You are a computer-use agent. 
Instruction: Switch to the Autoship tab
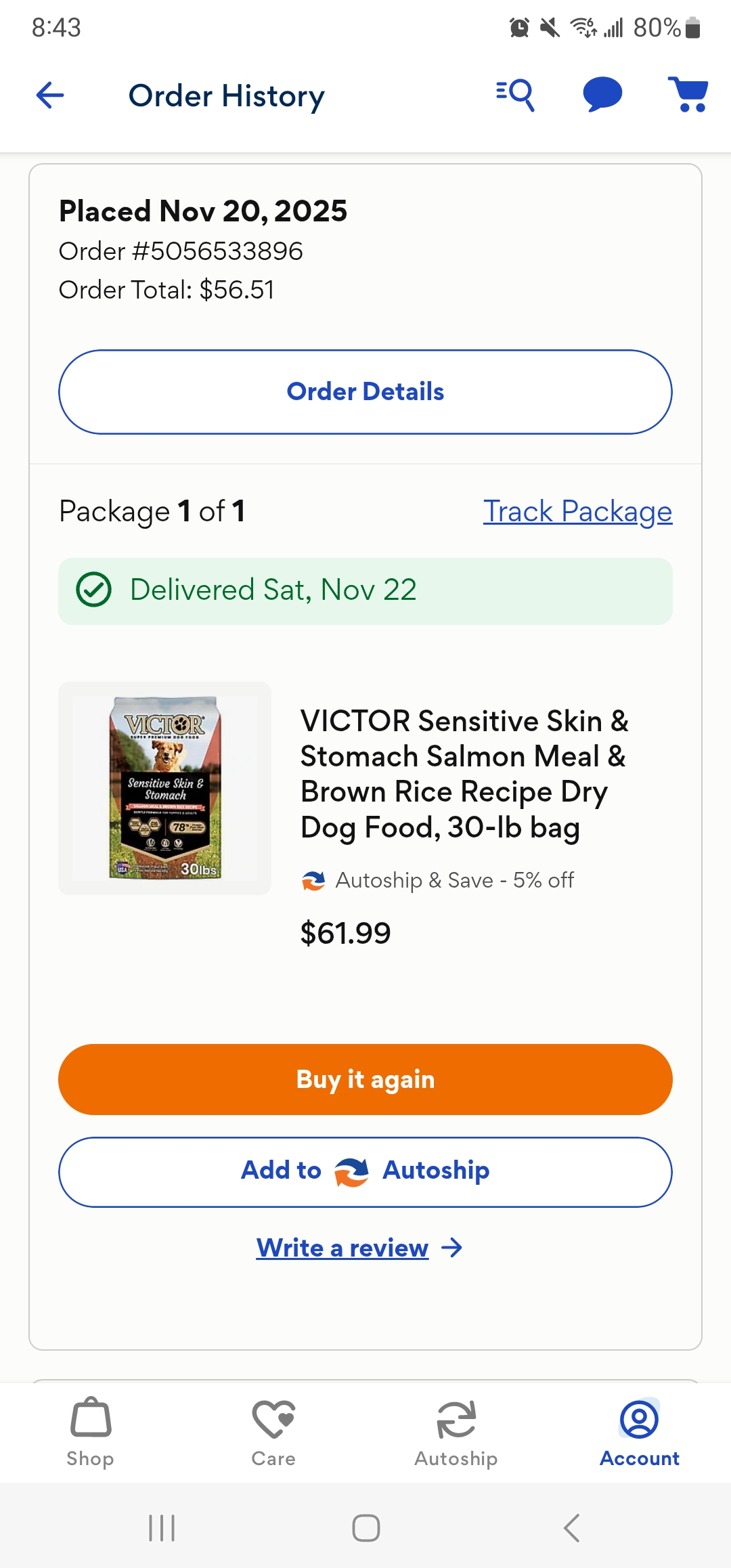point(456,1433)
